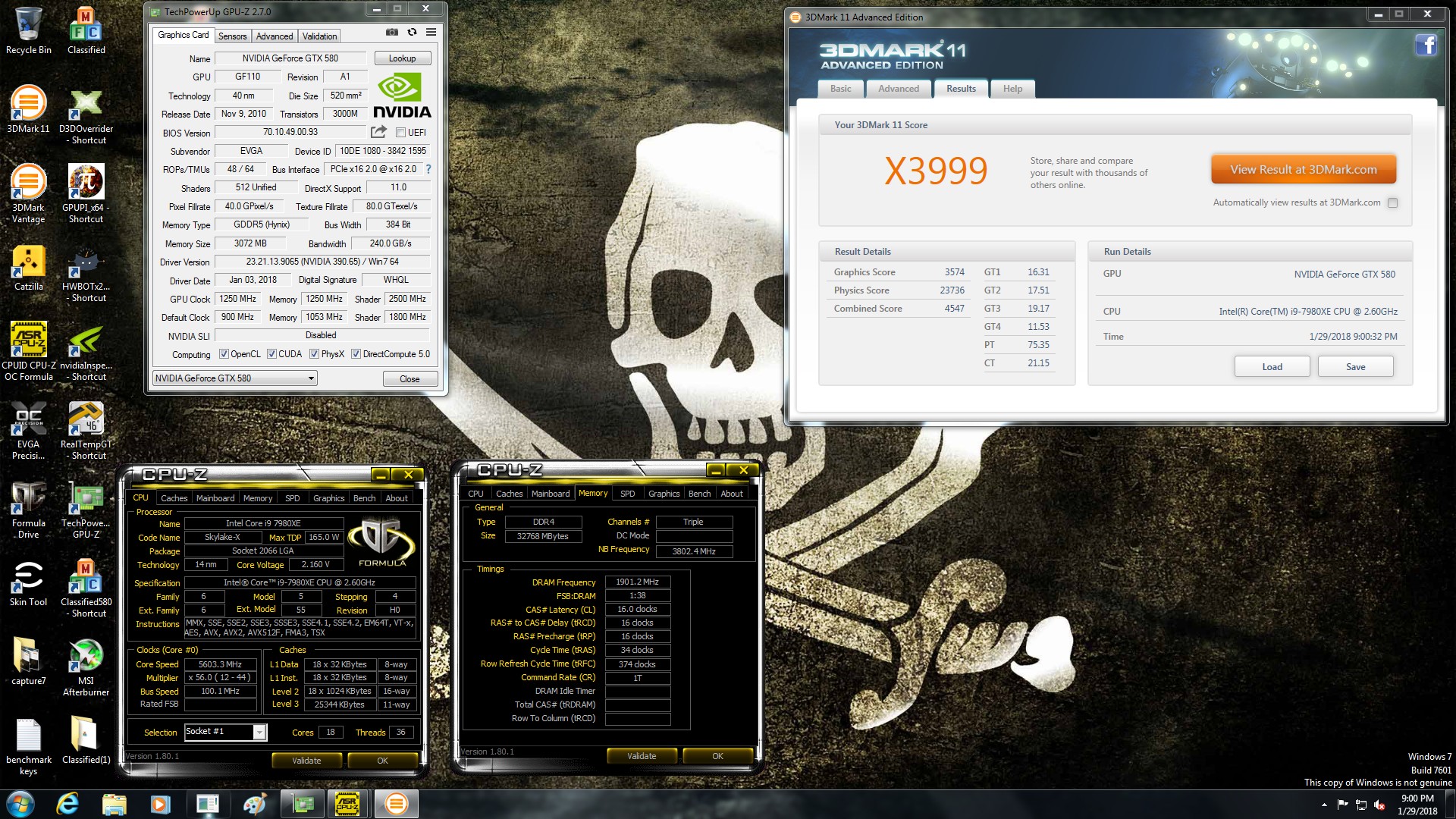Click the taskbar clock showing 9:00 PM
Image resolution: width=1456 pixels, height=819 pixels.
click(x=1417, y=805)
